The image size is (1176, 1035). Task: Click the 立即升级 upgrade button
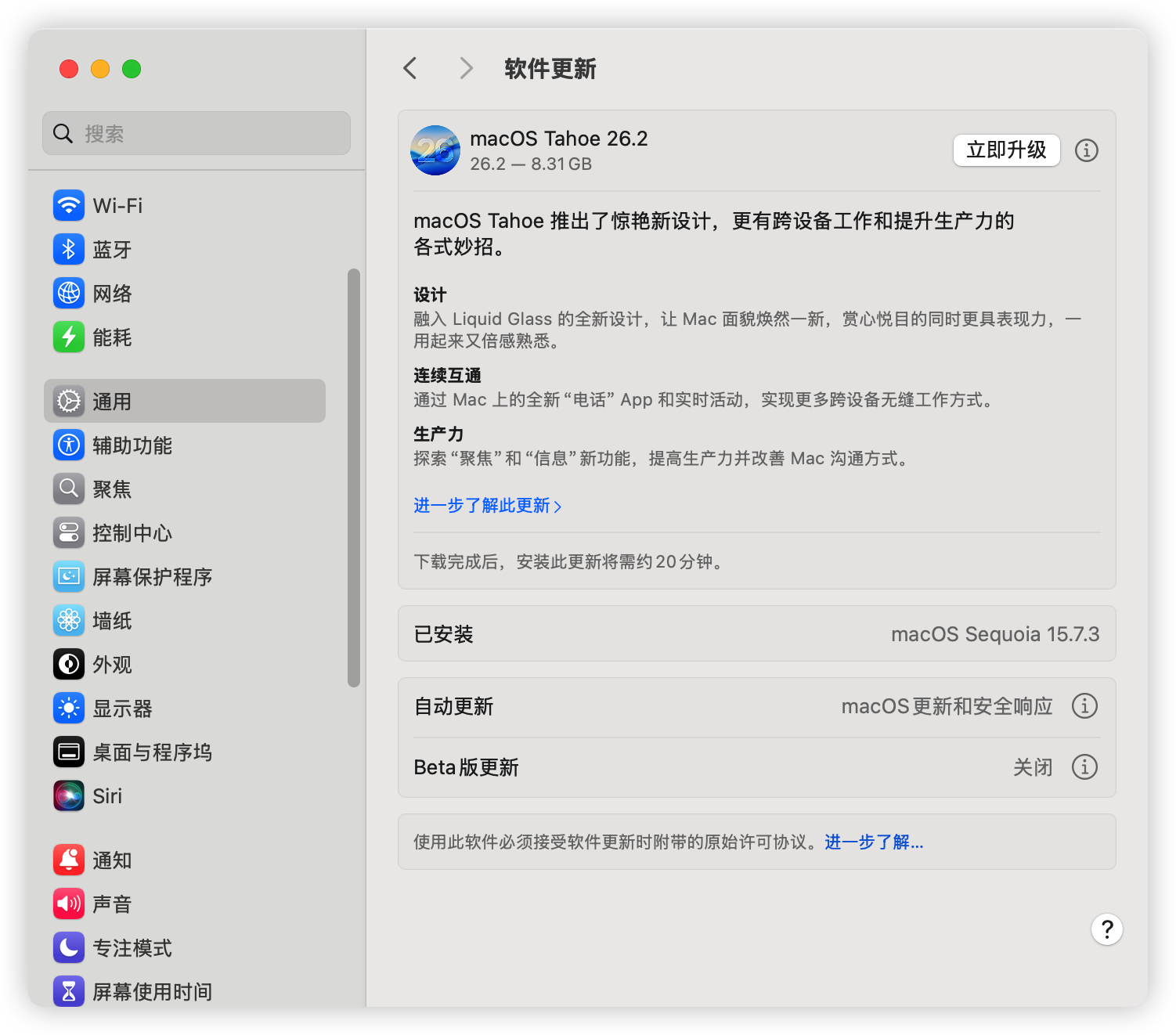pyautogui.click(x=1006, y=150)
